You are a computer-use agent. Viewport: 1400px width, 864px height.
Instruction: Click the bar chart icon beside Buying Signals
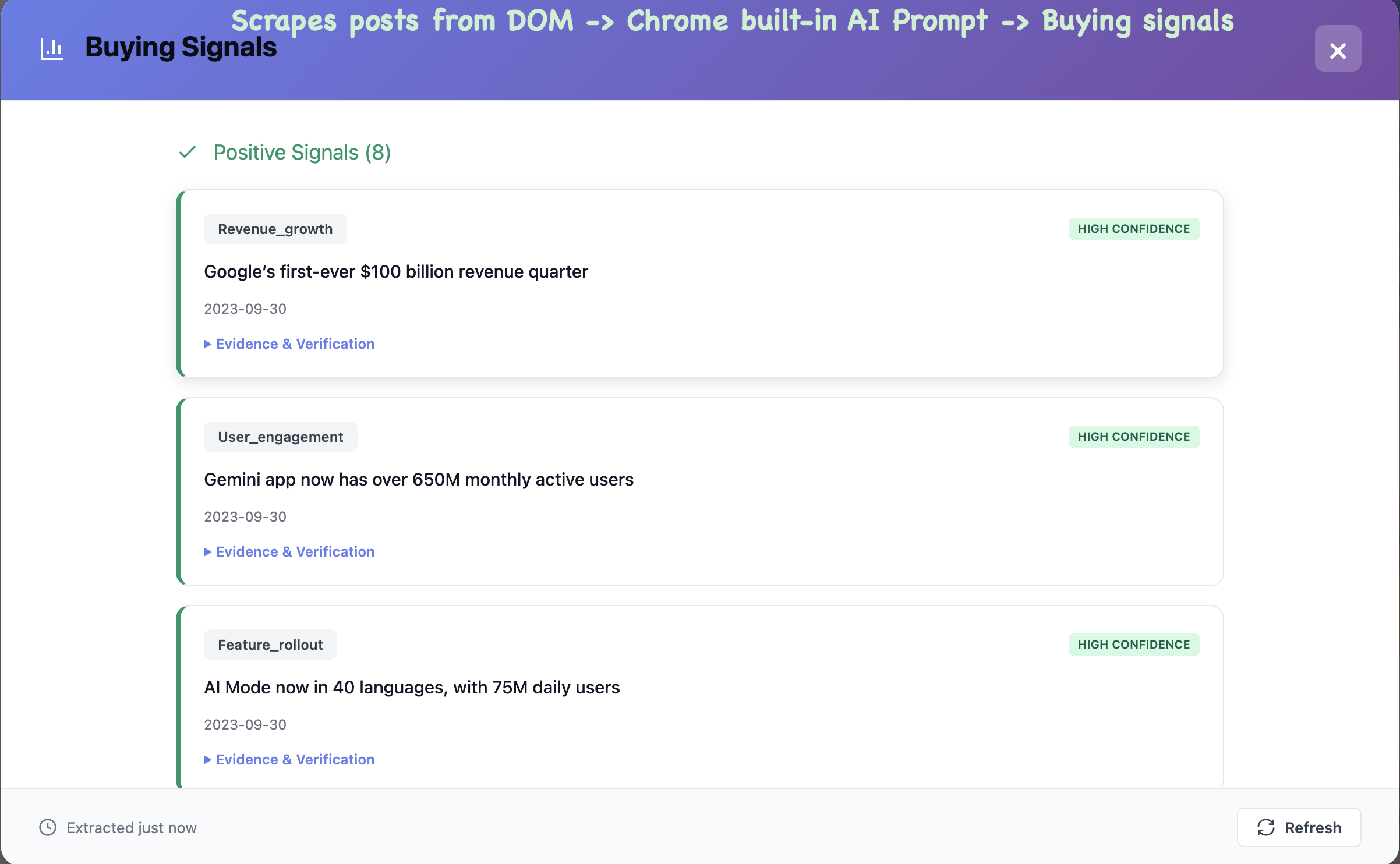point(51,48)
